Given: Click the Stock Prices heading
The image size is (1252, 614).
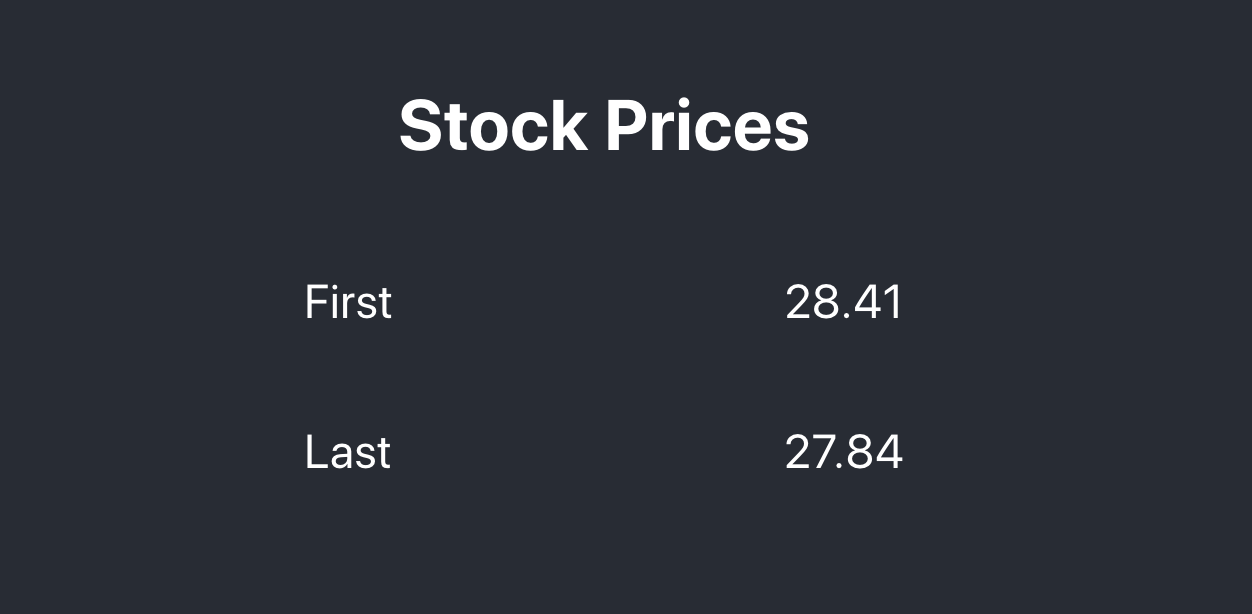Looking at the screenshot, I should click(x=604, y=126).
